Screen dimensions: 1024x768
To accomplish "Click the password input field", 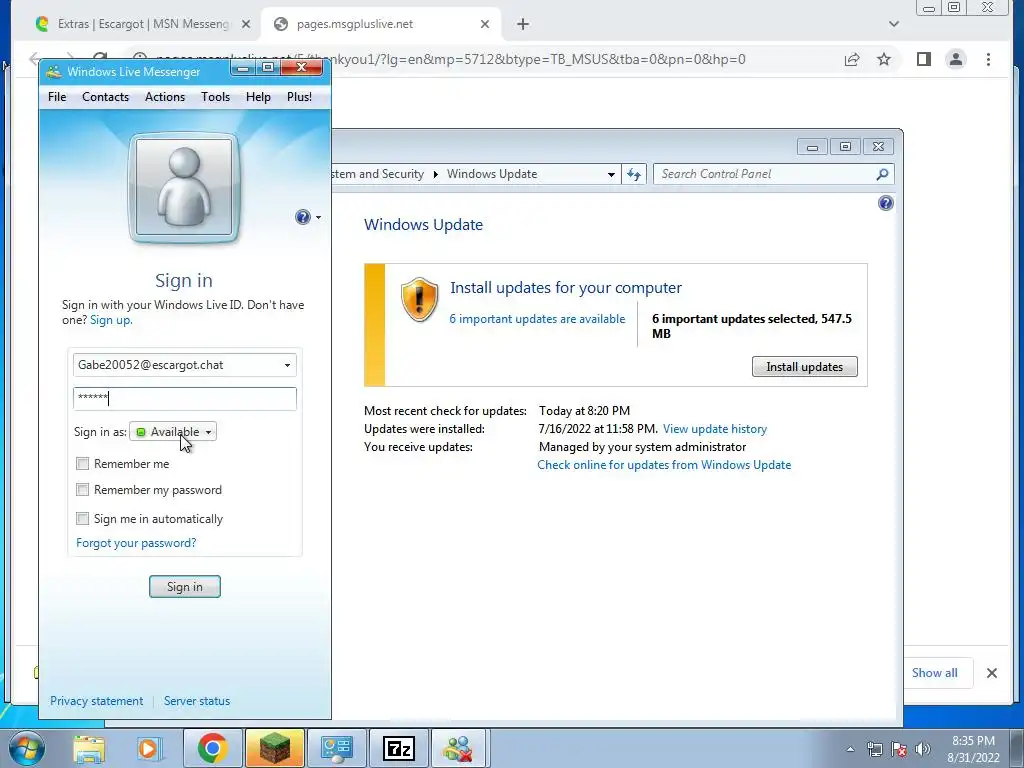I will pos(185,398).
